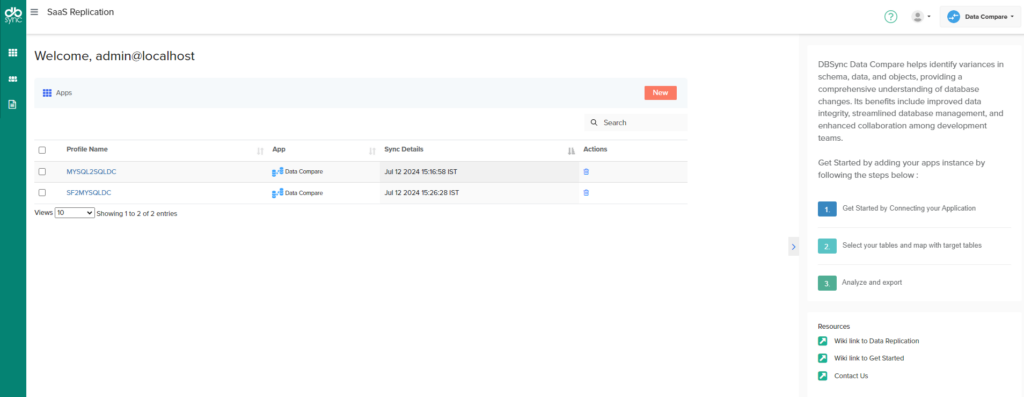This screenshot has height=397, width=1024.
Task: Check the SF2MYSQLDC row checkbox
Action: point(42,193)
